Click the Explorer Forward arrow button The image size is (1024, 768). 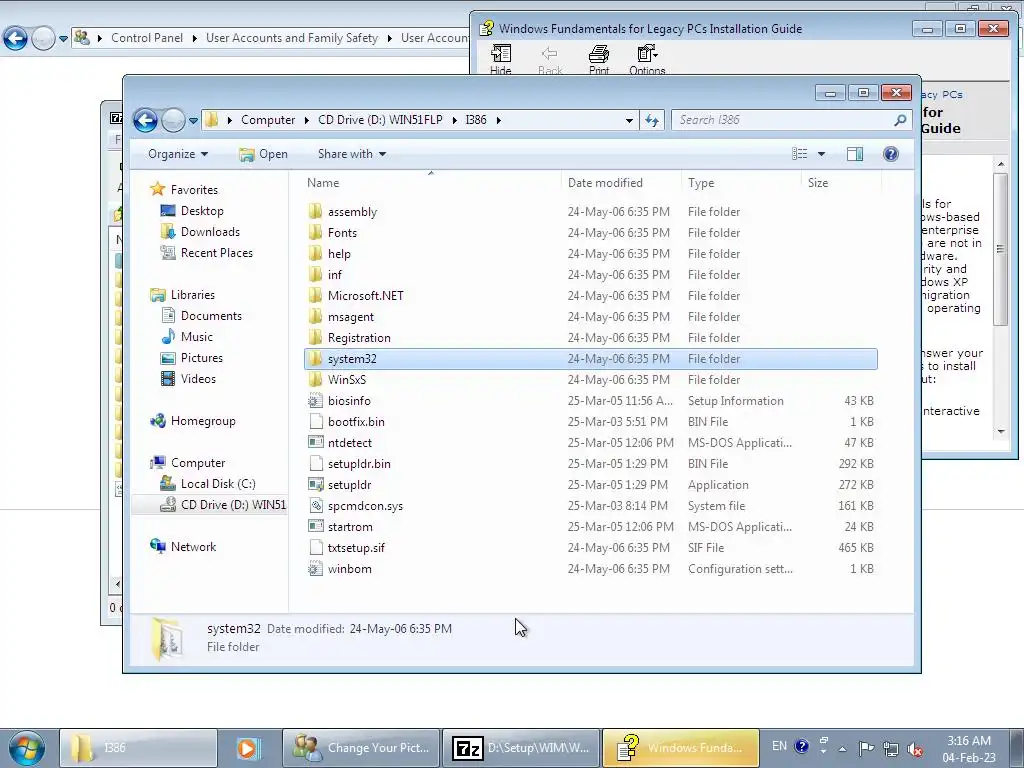[x=173, y=120]
